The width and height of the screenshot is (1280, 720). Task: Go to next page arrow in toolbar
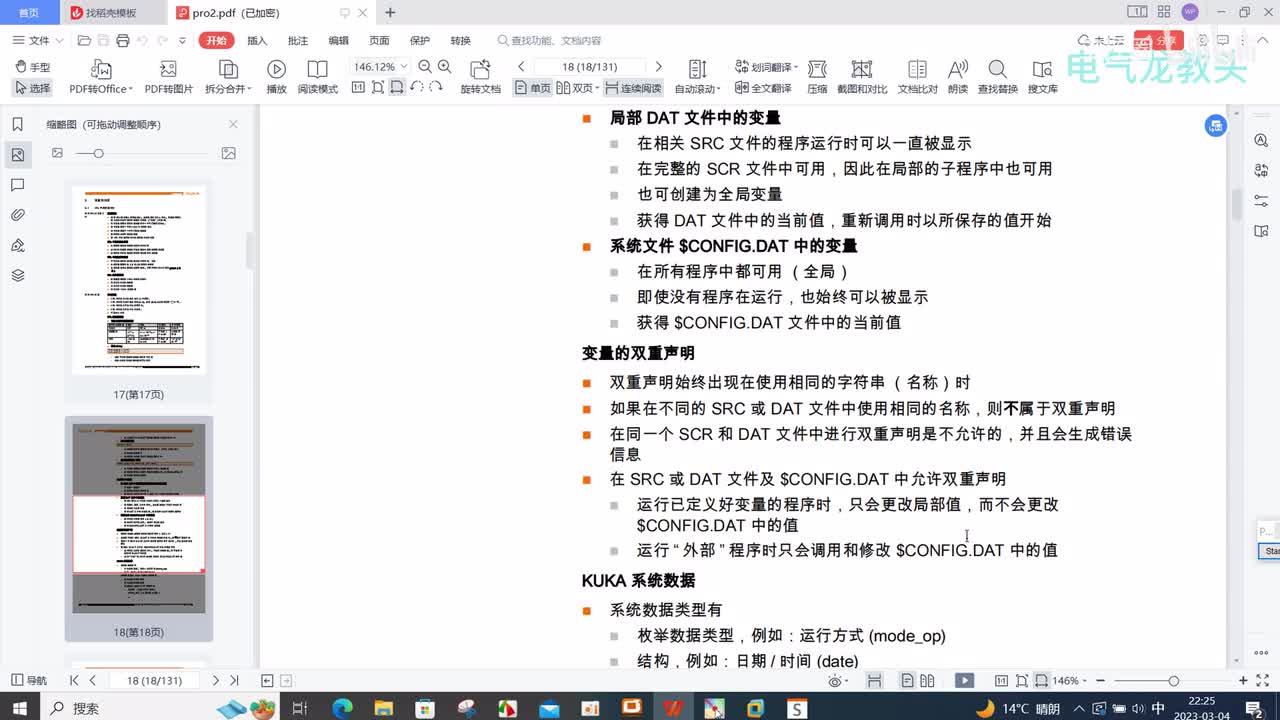(x=658, y=67)
